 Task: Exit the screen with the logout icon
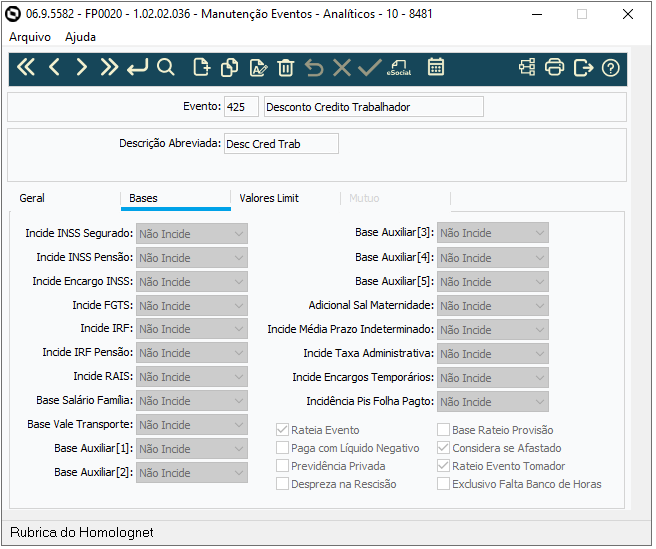pyautogui.click(x=583, y=67)
